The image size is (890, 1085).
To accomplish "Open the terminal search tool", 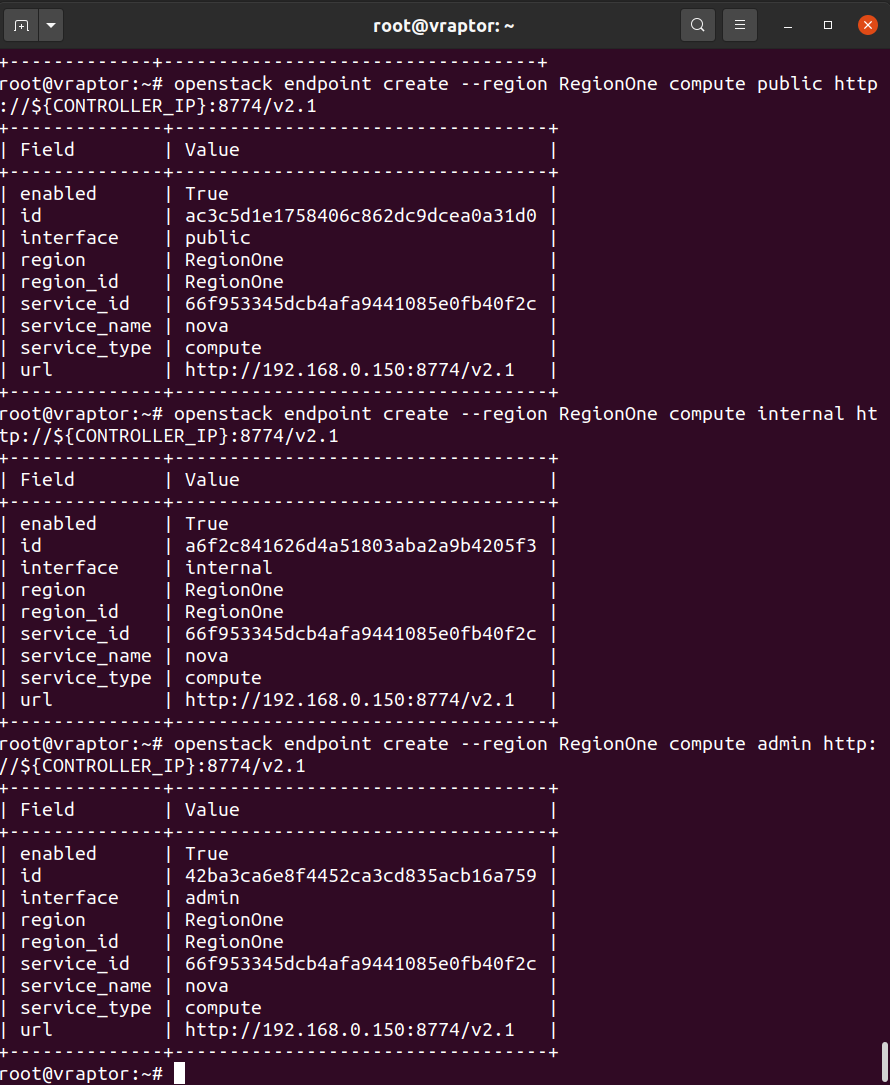I will [698, 26].
